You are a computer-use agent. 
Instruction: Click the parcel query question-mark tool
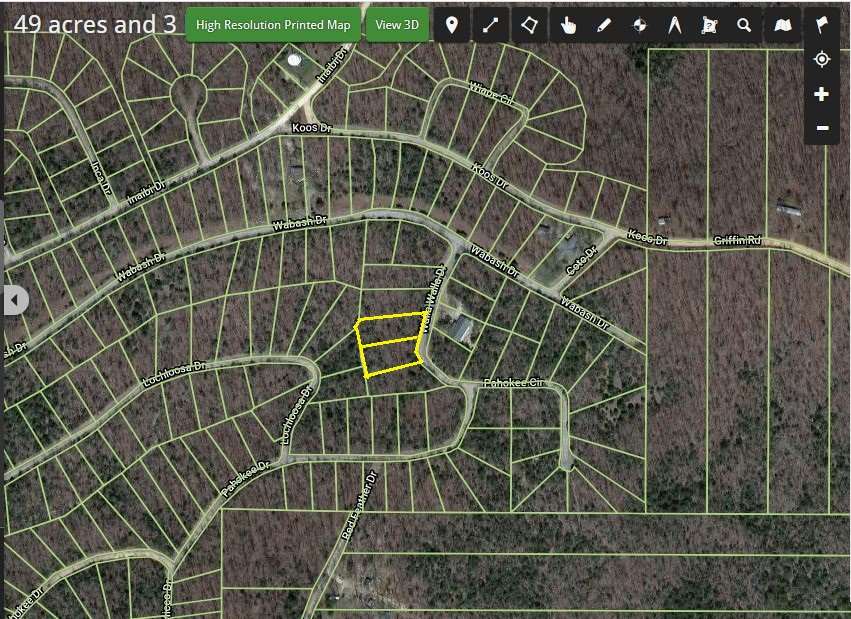[709, 25]
